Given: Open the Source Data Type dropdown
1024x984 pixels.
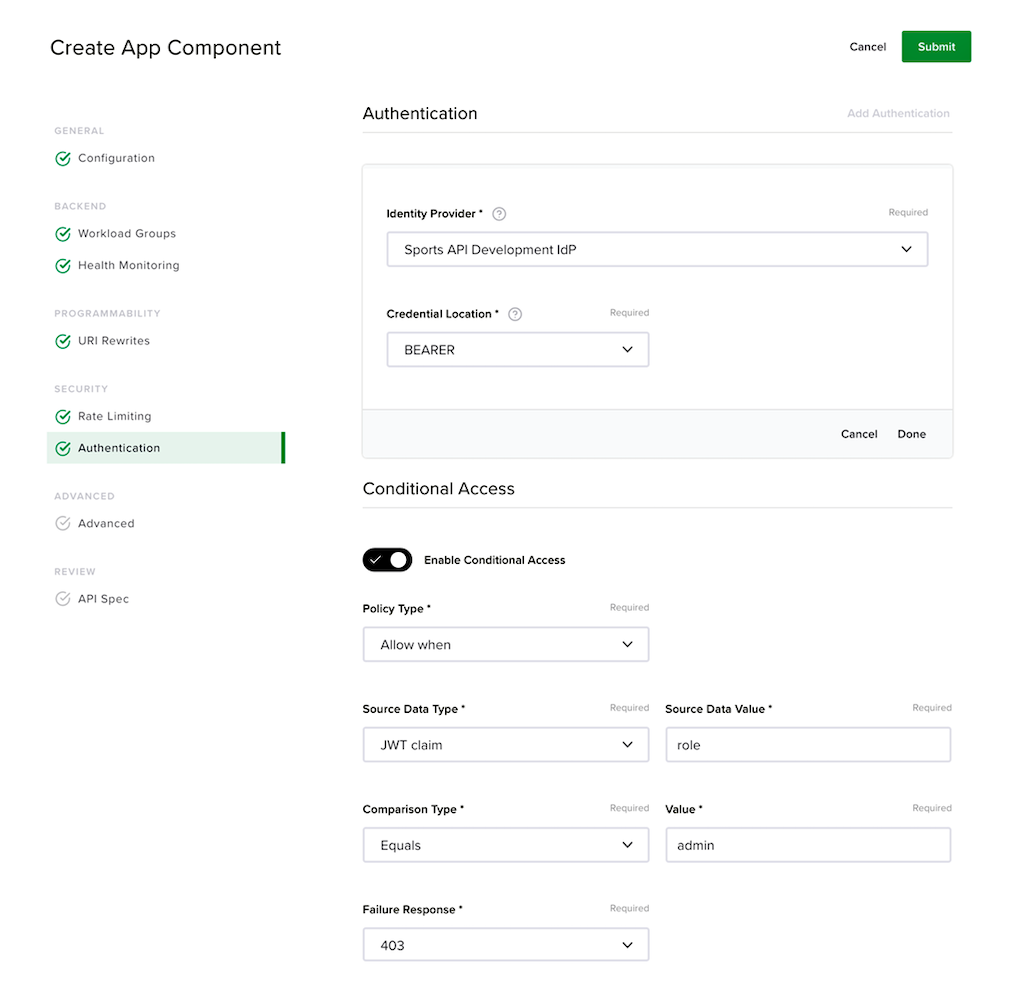Looking at the screenshot, I should tap(505, 745).
